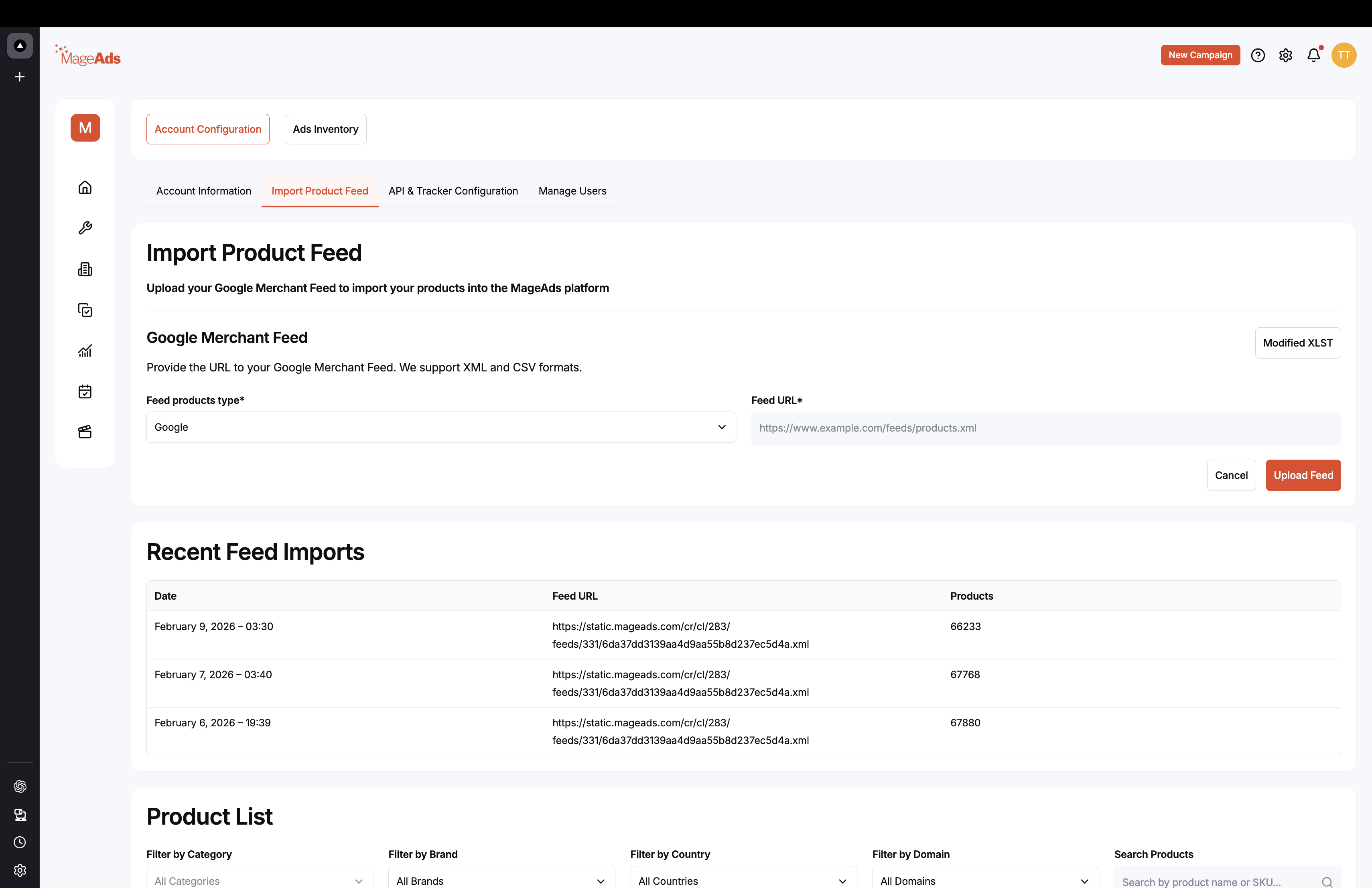Screen dimensions: 1372x888
Task: Click the February 7, 2026 – 03:40 date cell
Action: click(213, 675)
